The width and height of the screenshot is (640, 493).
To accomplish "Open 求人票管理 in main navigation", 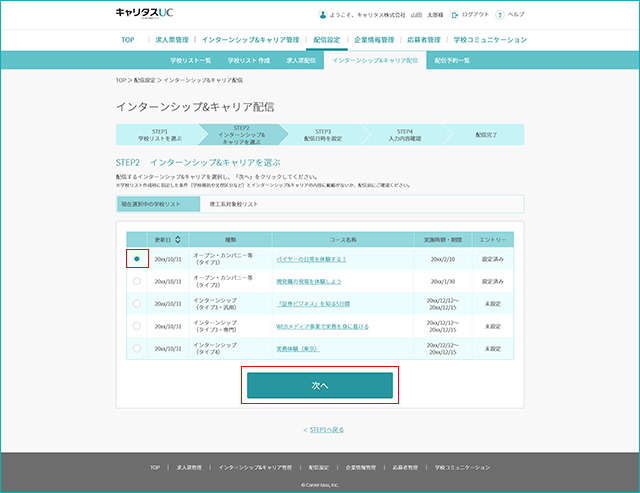I will click(172, 40).
